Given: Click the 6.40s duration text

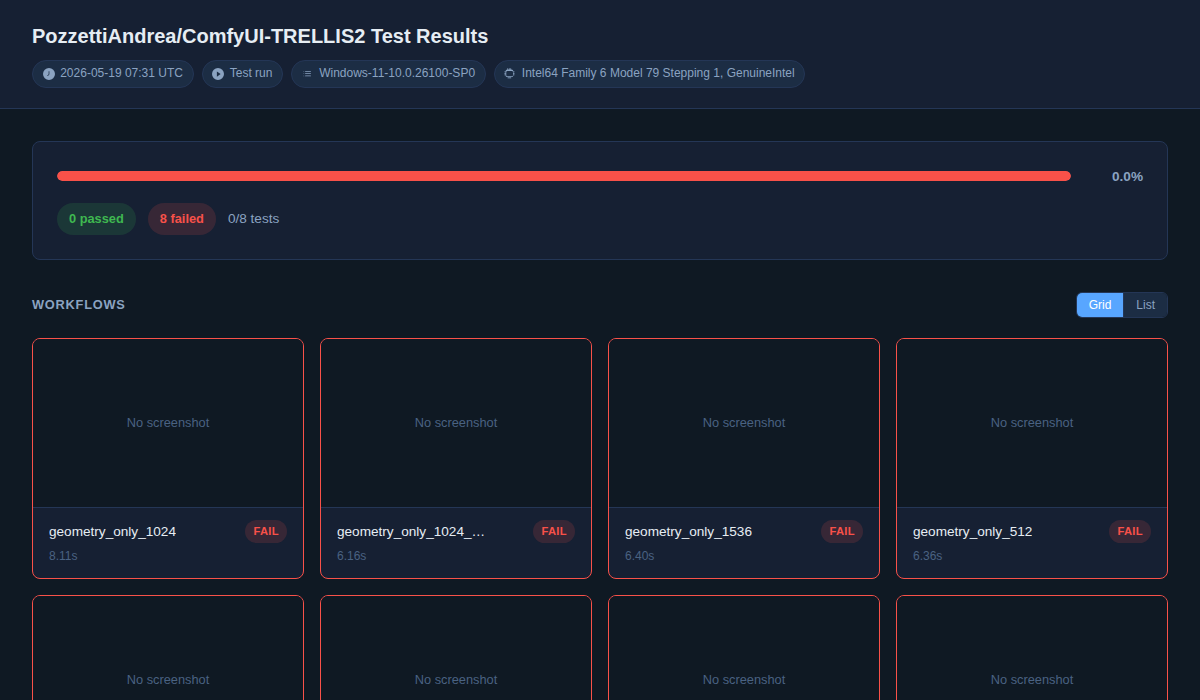Looking at the screenshot, I should click(639, 555).
